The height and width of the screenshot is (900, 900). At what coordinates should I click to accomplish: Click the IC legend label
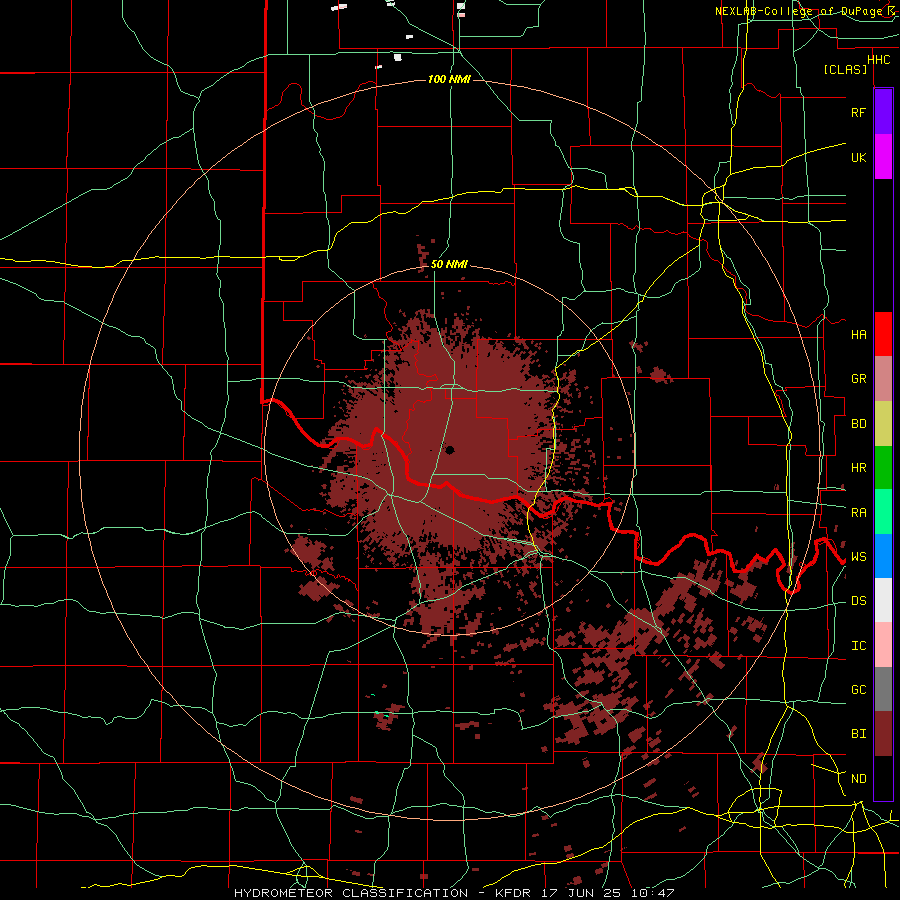(x=858, y=646)
